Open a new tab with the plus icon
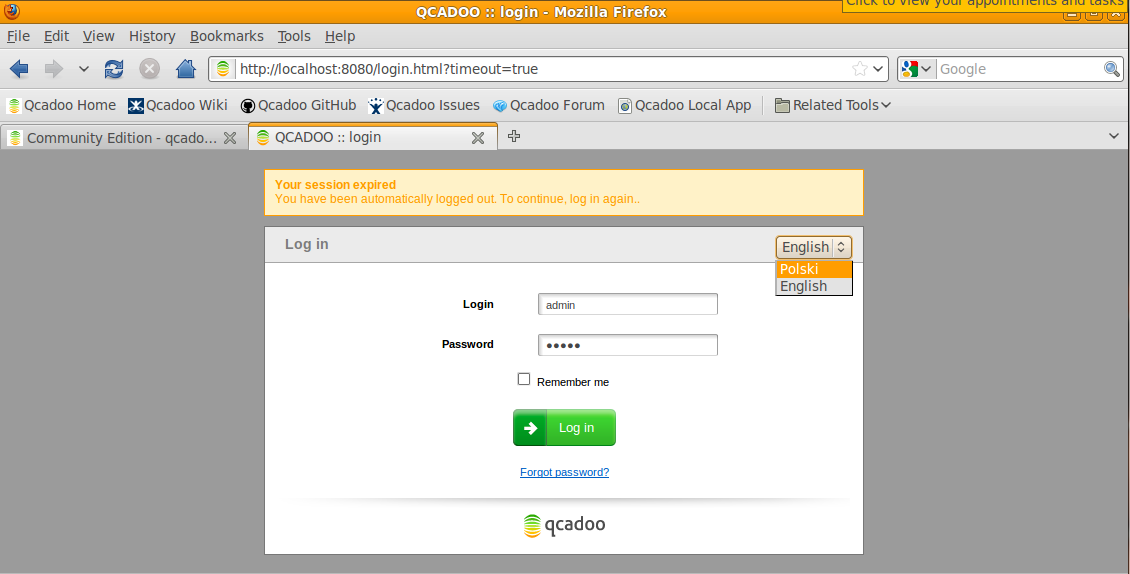1130x574 pixels. point(514,136)
